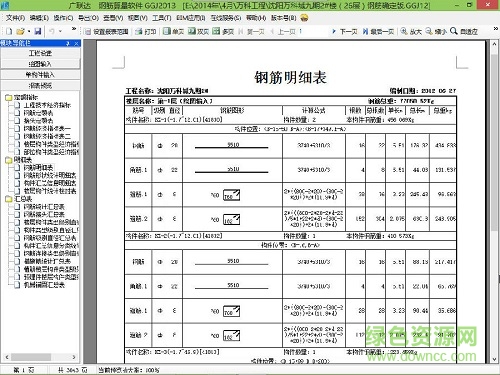The height and width of the screenshot is (375, 500).
Task: Switch to double page view 双页
Action: pyautogui.click(x=199, y=32)
